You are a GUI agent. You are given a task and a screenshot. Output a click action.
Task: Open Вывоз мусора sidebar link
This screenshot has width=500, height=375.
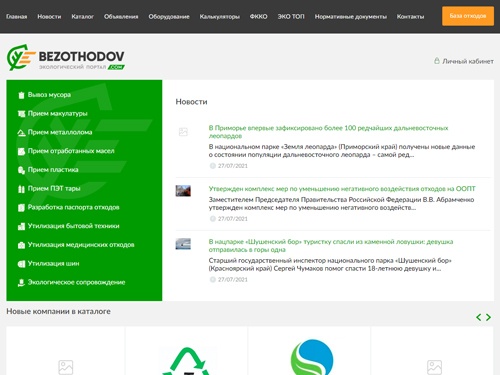pyautogui.click(x=49, y=95)
